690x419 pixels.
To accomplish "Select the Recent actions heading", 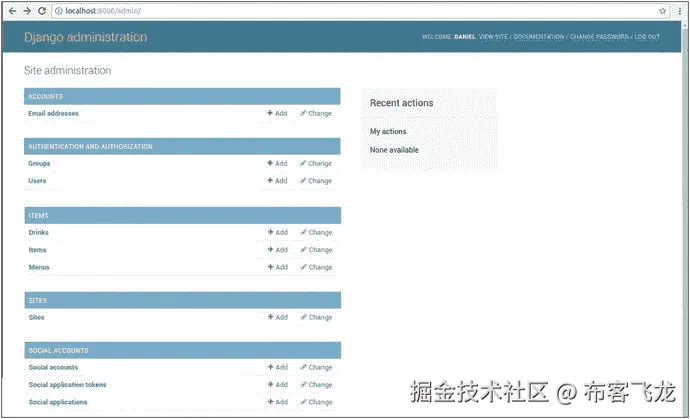I will click(401, 103).
